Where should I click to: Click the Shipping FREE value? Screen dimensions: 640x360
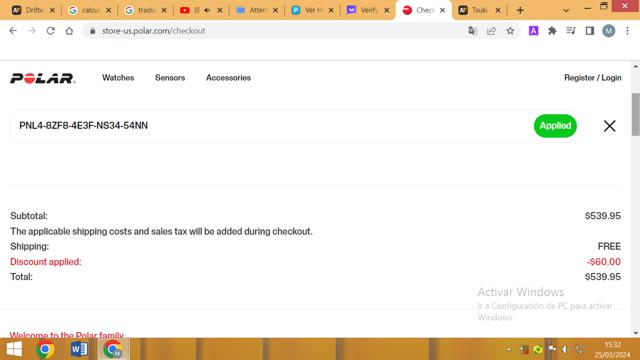click(609, 246)
